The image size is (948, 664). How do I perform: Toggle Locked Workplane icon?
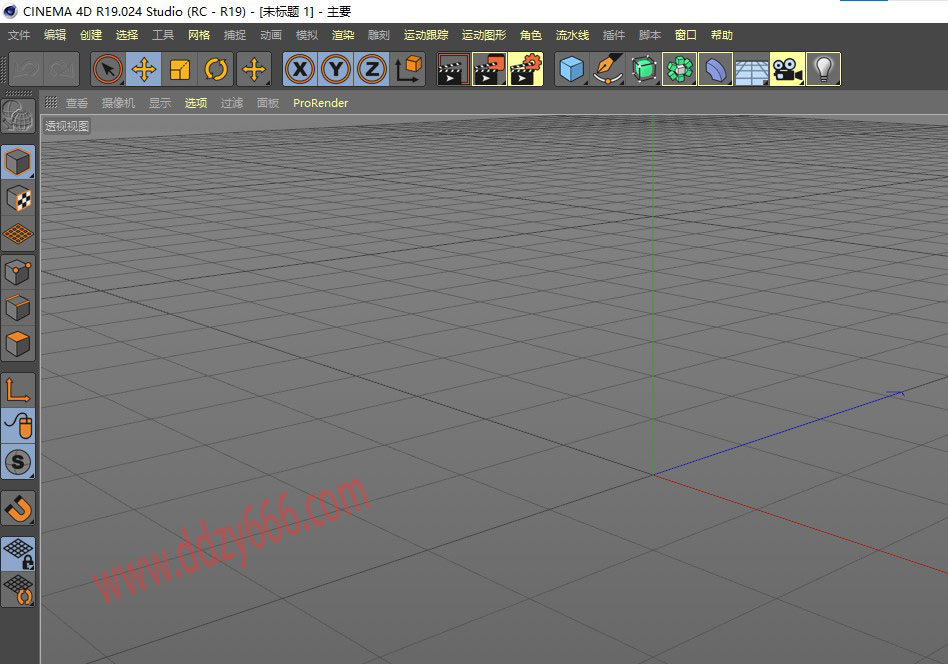[x=18, y=554]
